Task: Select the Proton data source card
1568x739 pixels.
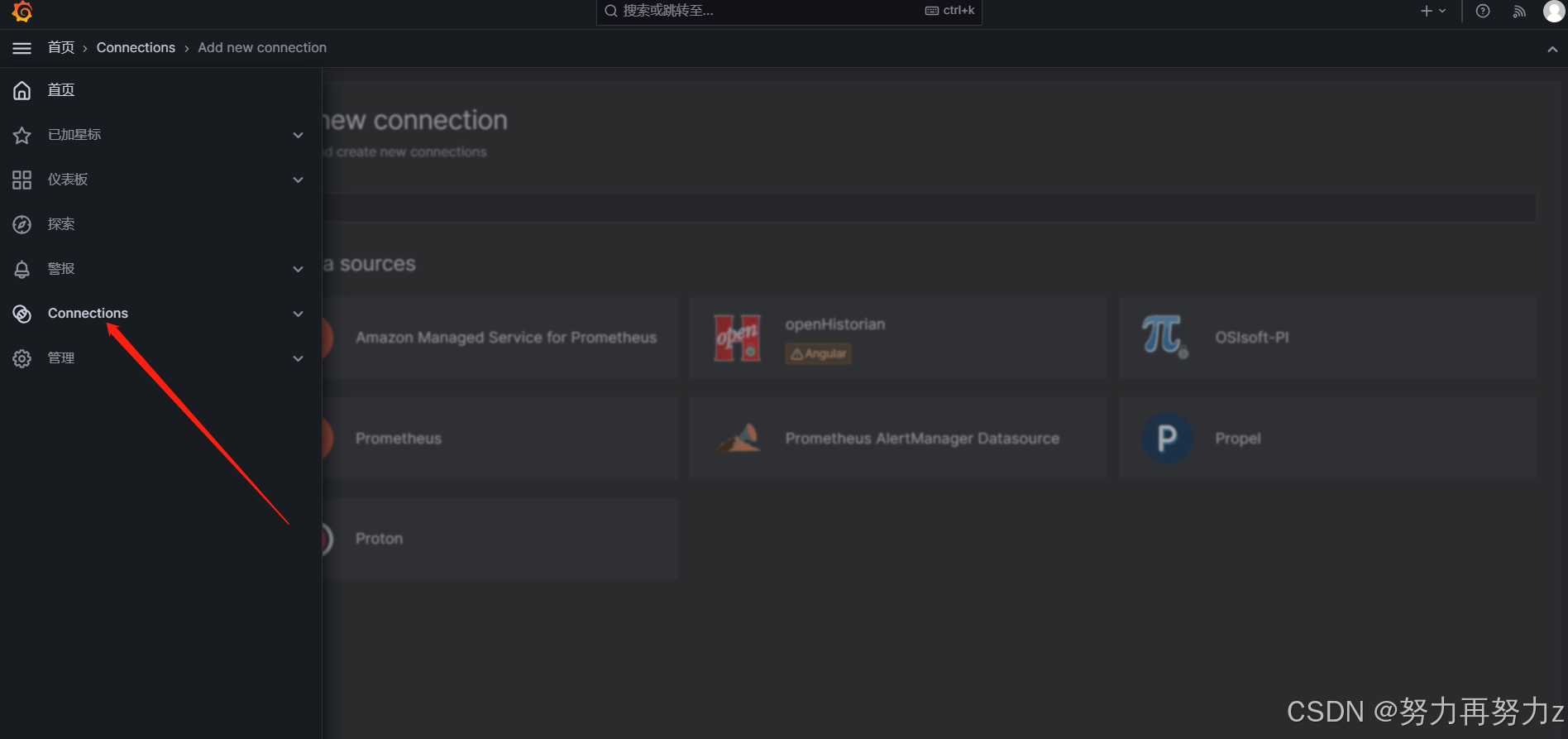Action: [500, 539]
